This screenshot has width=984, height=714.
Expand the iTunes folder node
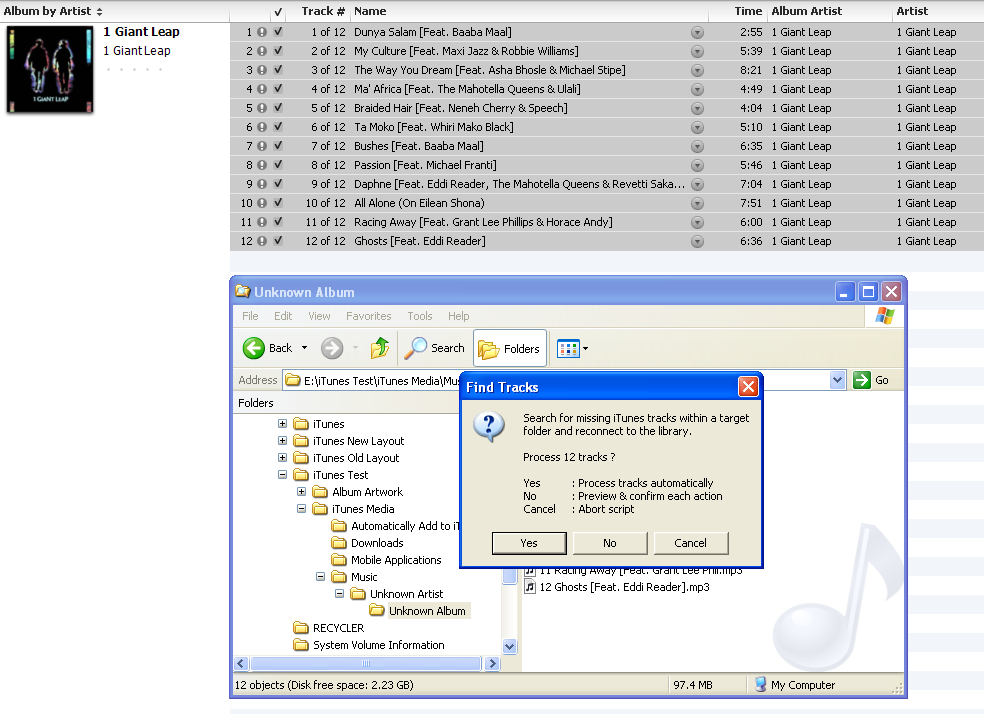coord(282,424)
